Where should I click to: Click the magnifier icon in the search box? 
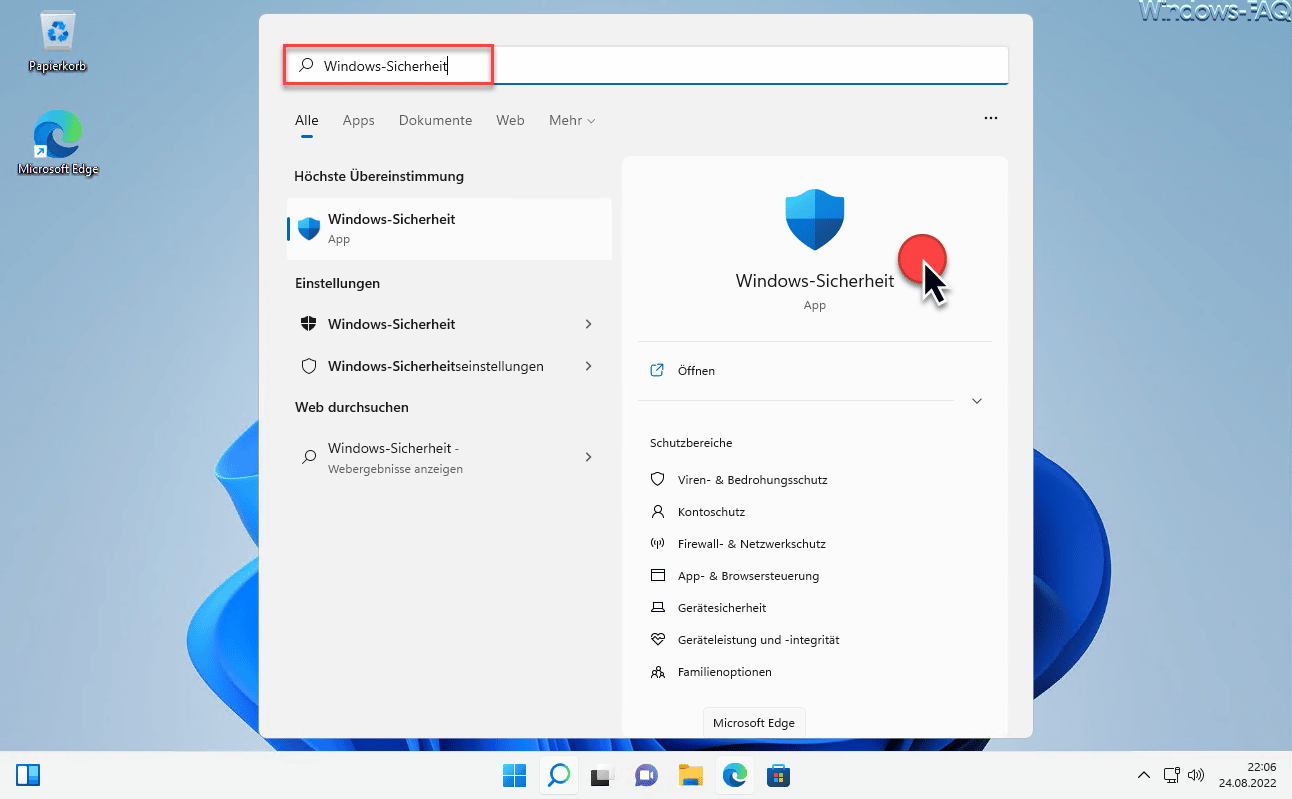306,66
